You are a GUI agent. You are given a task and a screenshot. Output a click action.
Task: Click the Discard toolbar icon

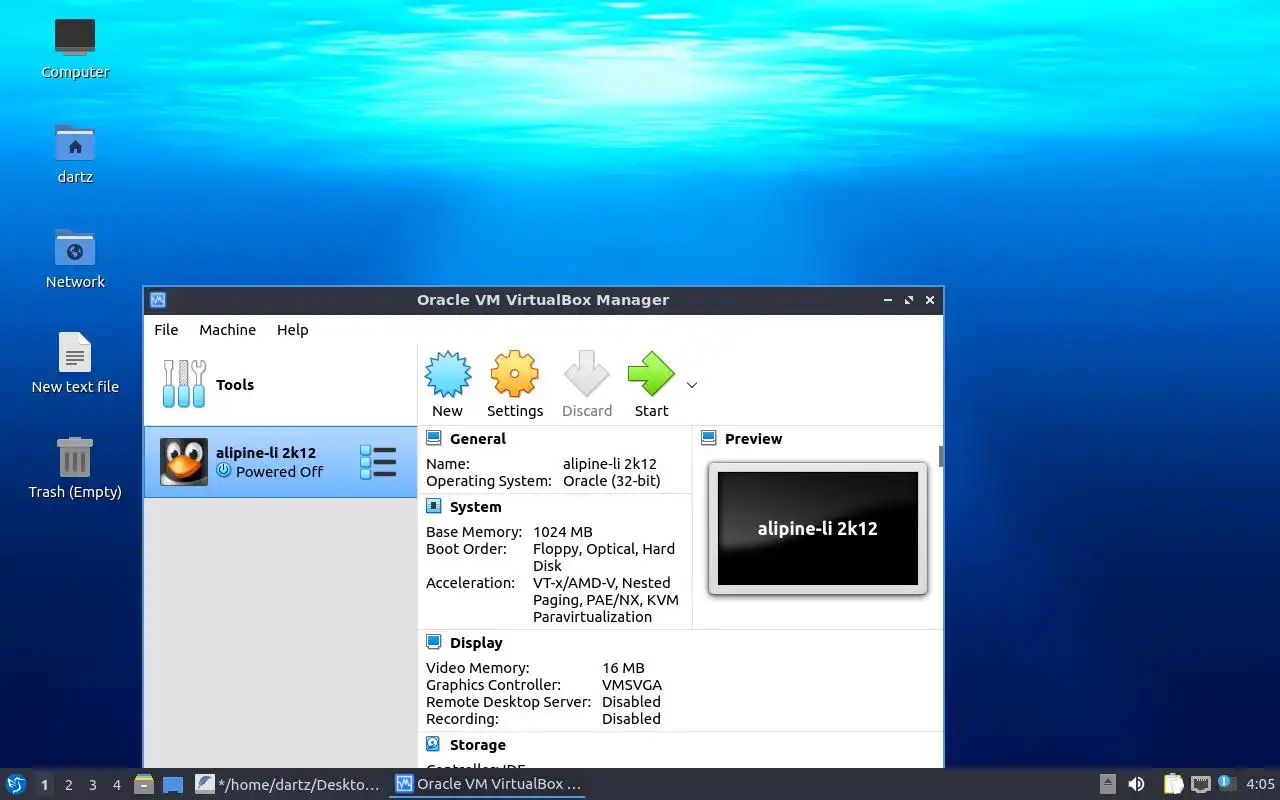[x=586, y=375]
